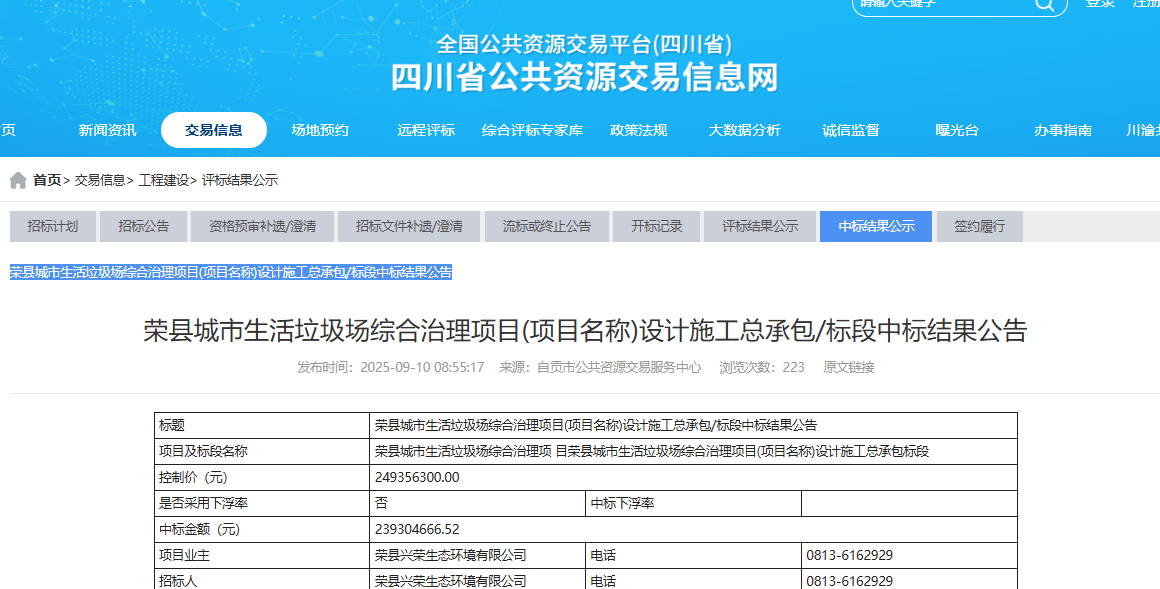Click the 原文链接 original link
The image size is (1160, 589).
[848, 367]
